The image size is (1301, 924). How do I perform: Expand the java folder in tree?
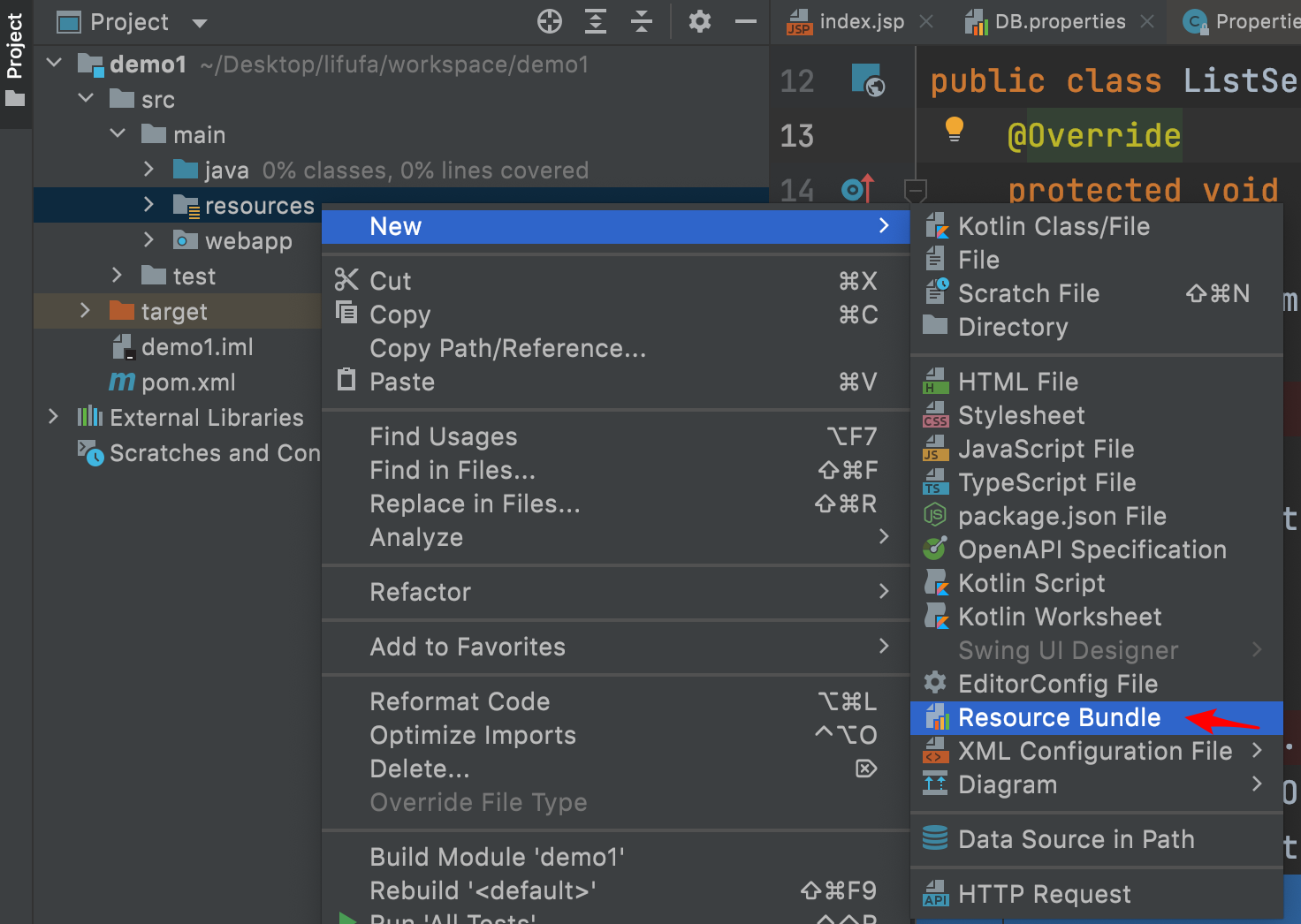(x=148, y=170)
